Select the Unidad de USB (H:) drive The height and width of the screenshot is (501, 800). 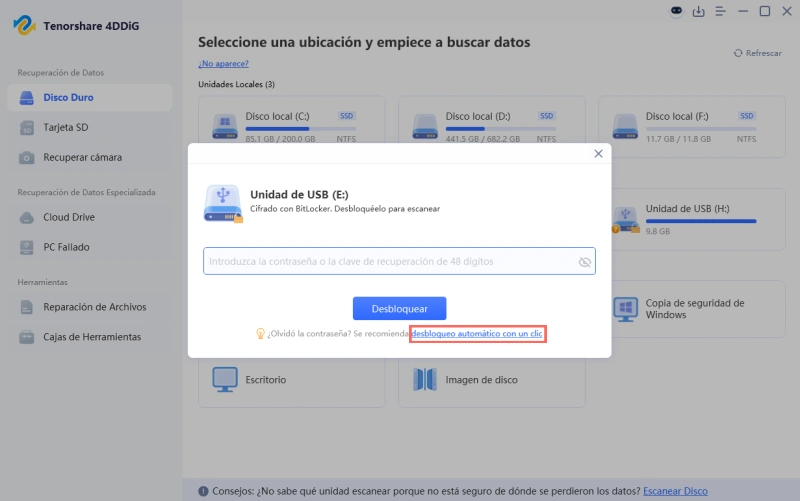pos(698,219)
